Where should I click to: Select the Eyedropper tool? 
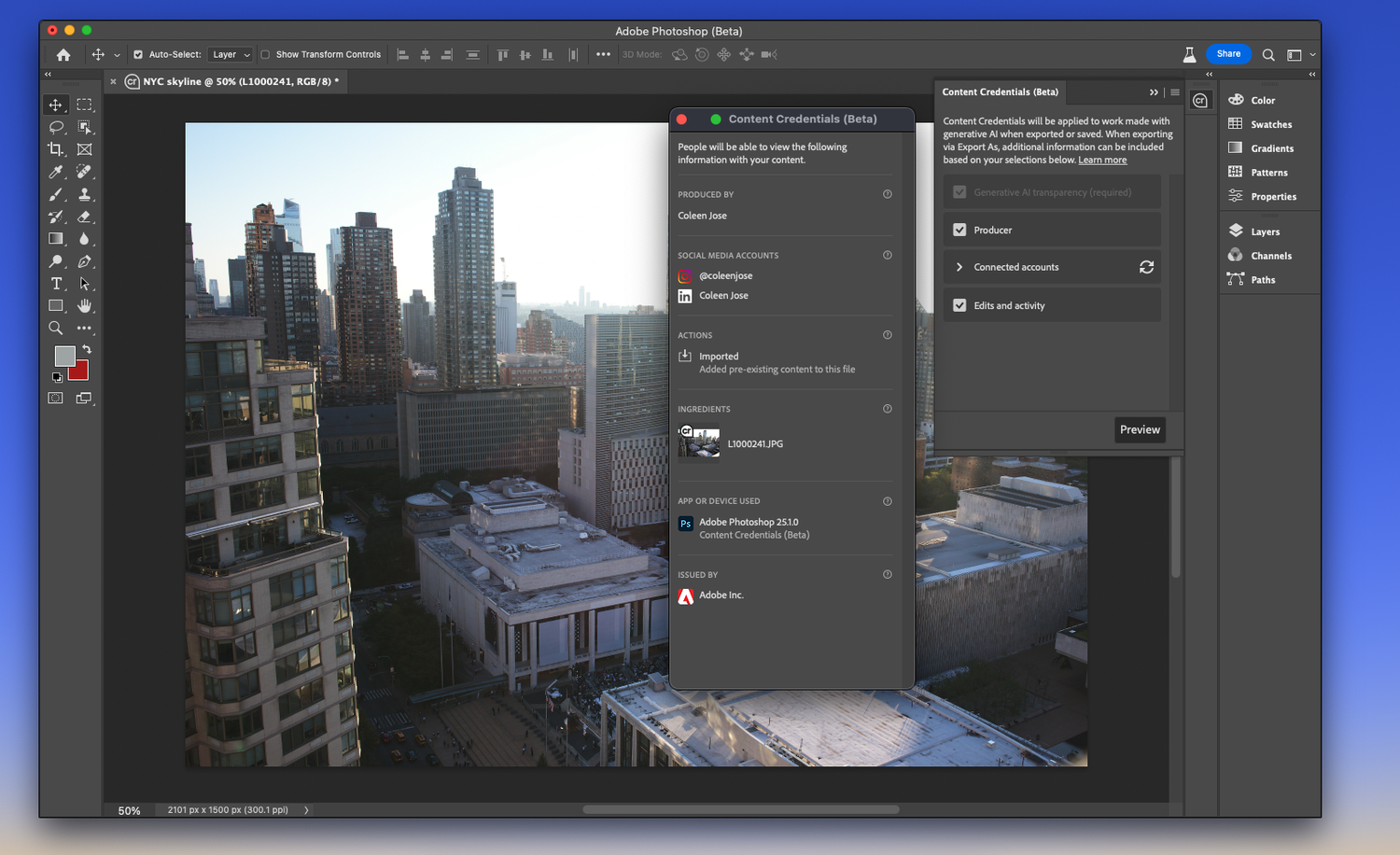[56, 172]
